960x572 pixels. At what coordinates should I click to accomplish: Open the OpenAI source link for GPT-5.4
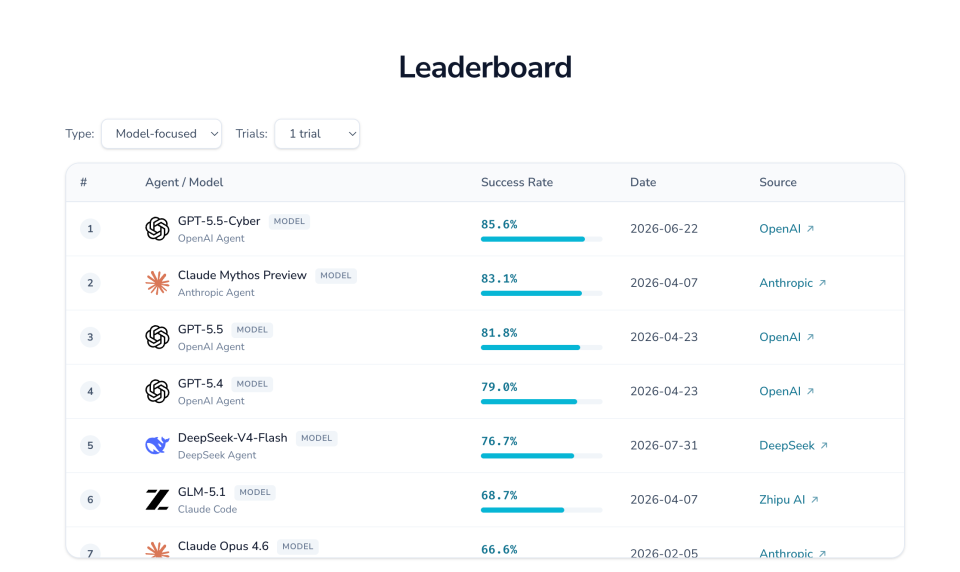pyautogui.click(x=787, y=391)
